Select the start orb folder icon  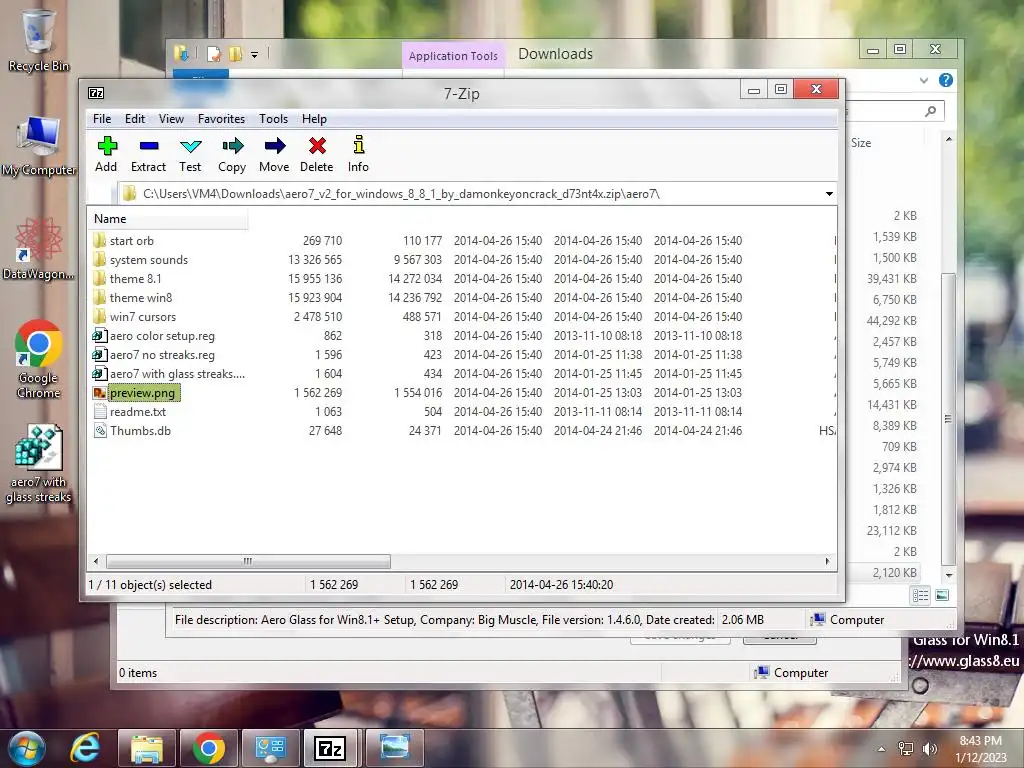pyautogui.click(x=99, y=240)
